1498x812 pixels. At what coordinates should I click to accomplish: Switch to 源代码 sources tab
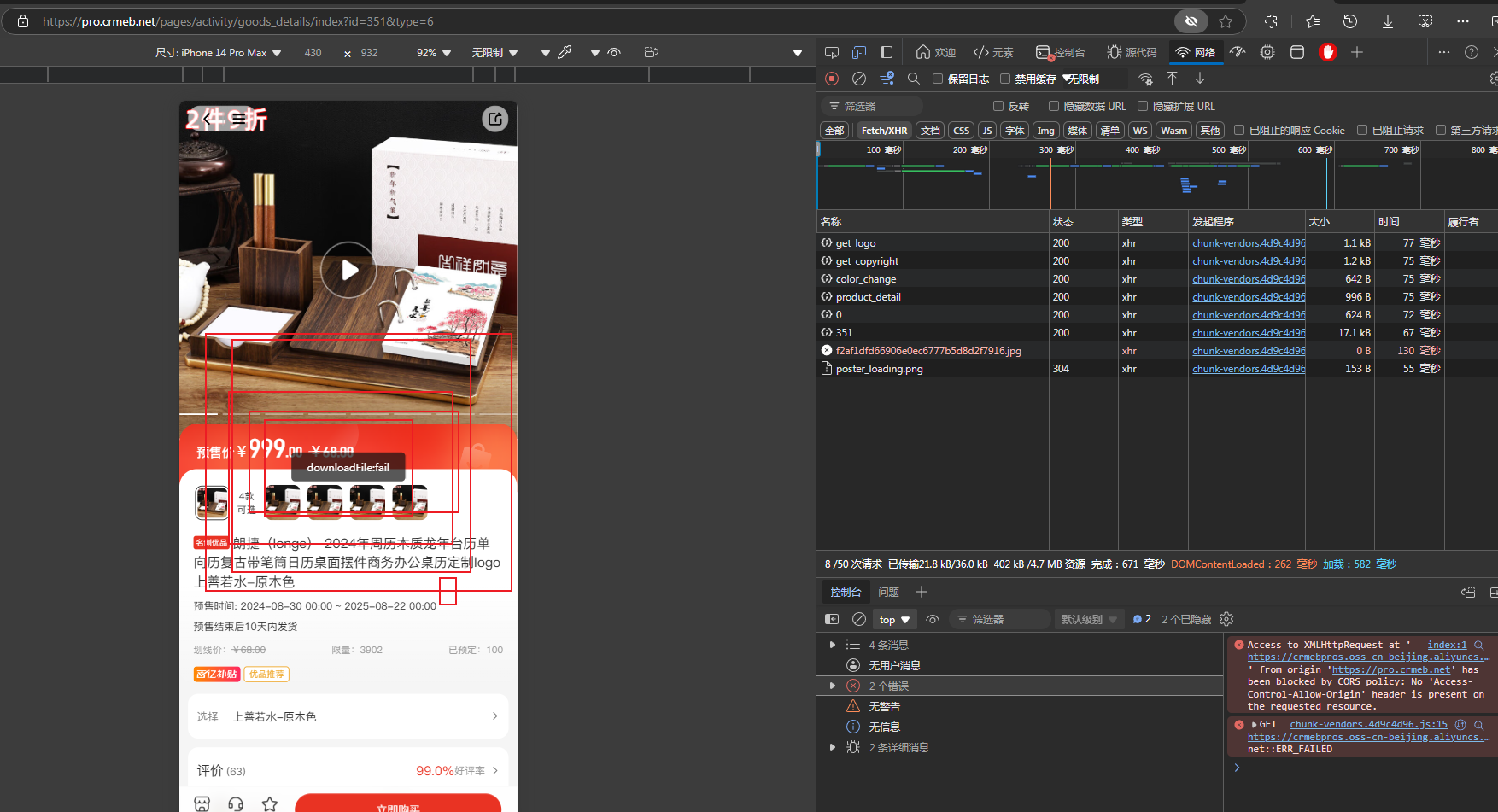coord(1132,52)
